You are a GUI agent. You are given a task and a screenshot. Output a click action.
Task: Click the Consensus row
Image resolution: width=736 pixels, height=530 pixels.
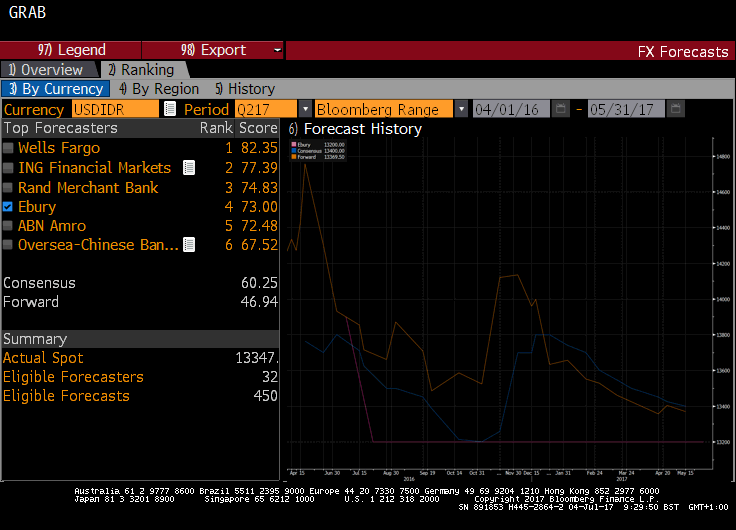point(140,283)
